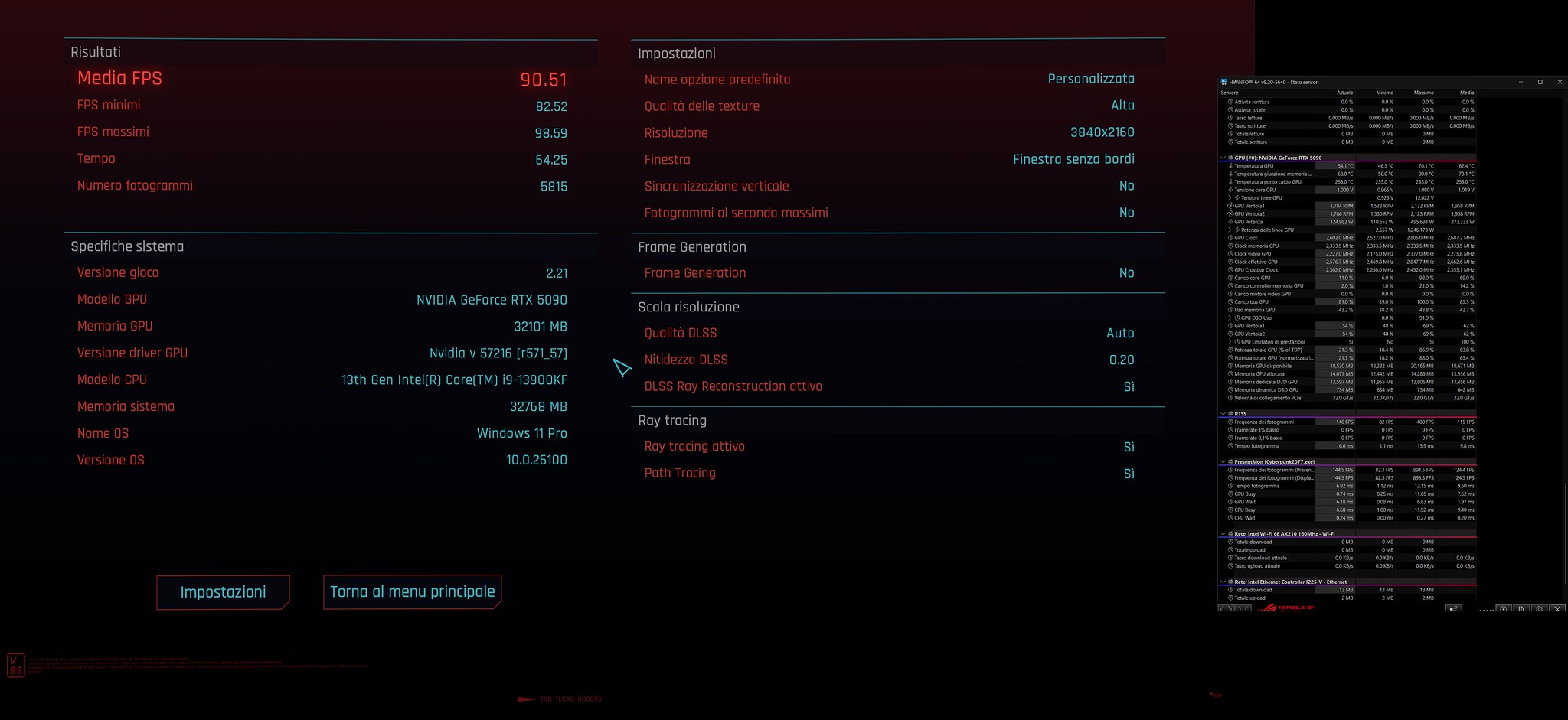Click the icon beside RTSS Frequenza dei fotogrammi
The image size is (1568, 720).
point(1231,422)
